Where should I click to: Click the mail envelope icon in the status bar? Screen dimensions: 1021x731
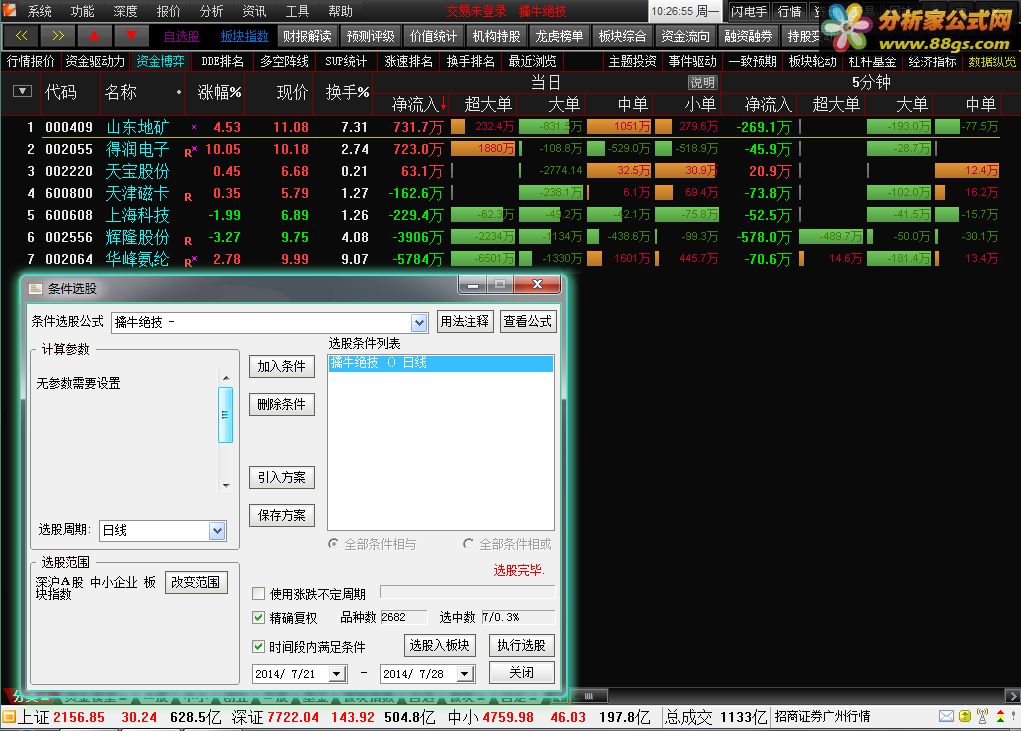point(946,717)
